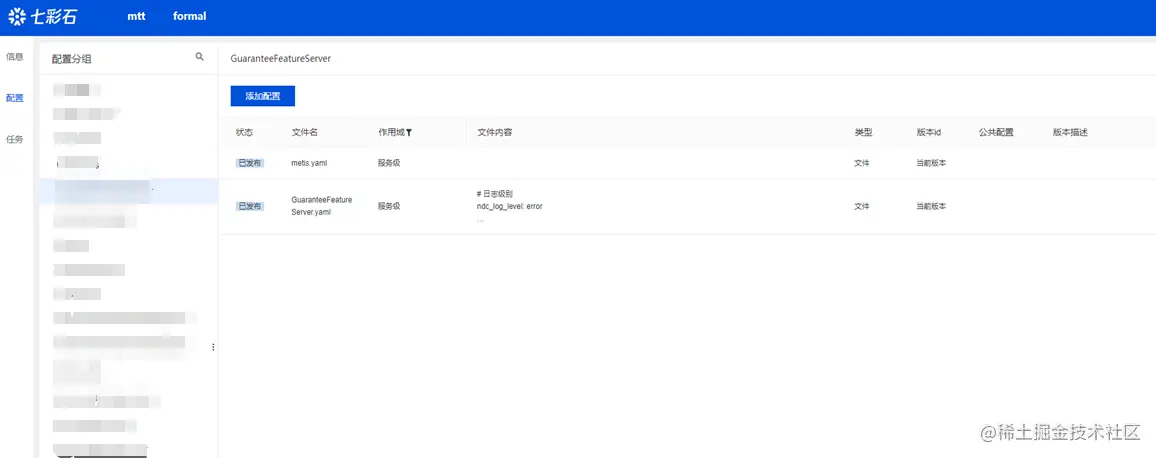This screenshot has width=1156, height=458.
Task: Open the three-dot menu in sidebar
Action: pyautogui.click(x=214, y=347)
